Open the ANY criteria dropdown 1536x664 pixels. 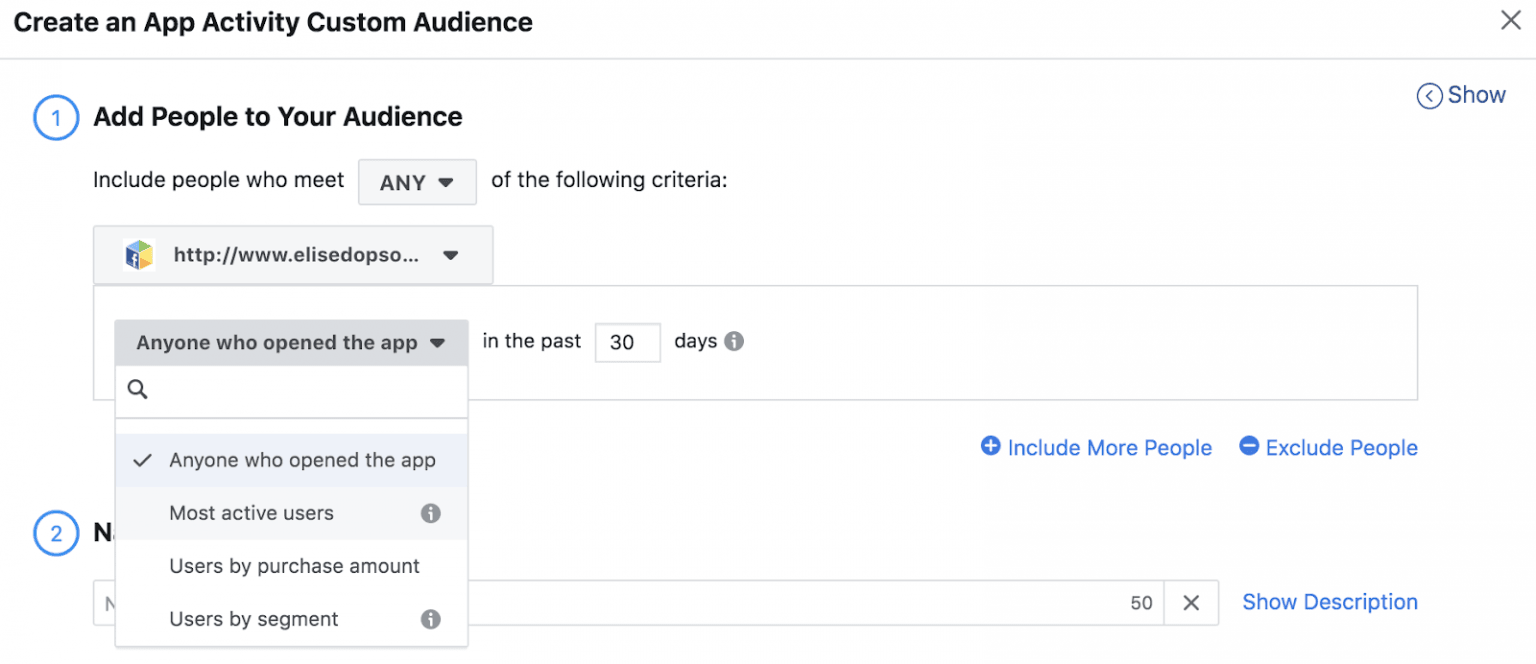tap(417, 183)
